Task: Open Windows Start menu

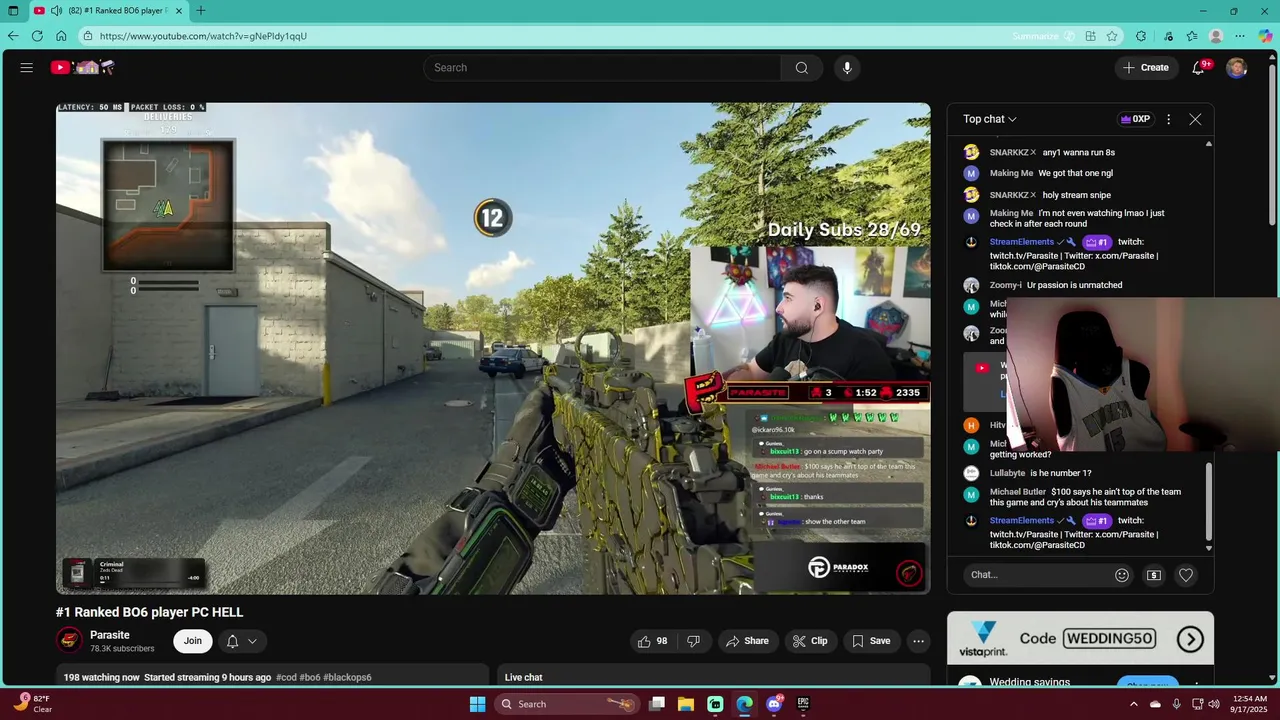Action: coord(477,704)
